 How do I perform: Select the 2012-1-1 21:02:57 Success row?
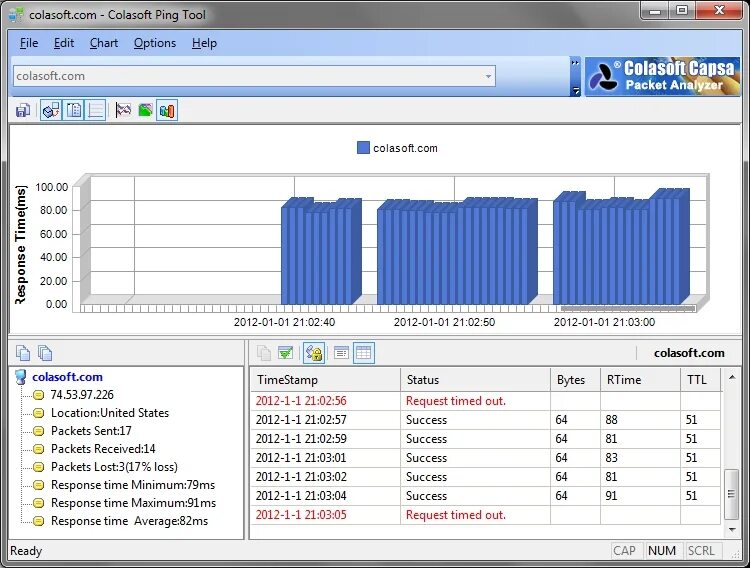[x=485, y=420]
